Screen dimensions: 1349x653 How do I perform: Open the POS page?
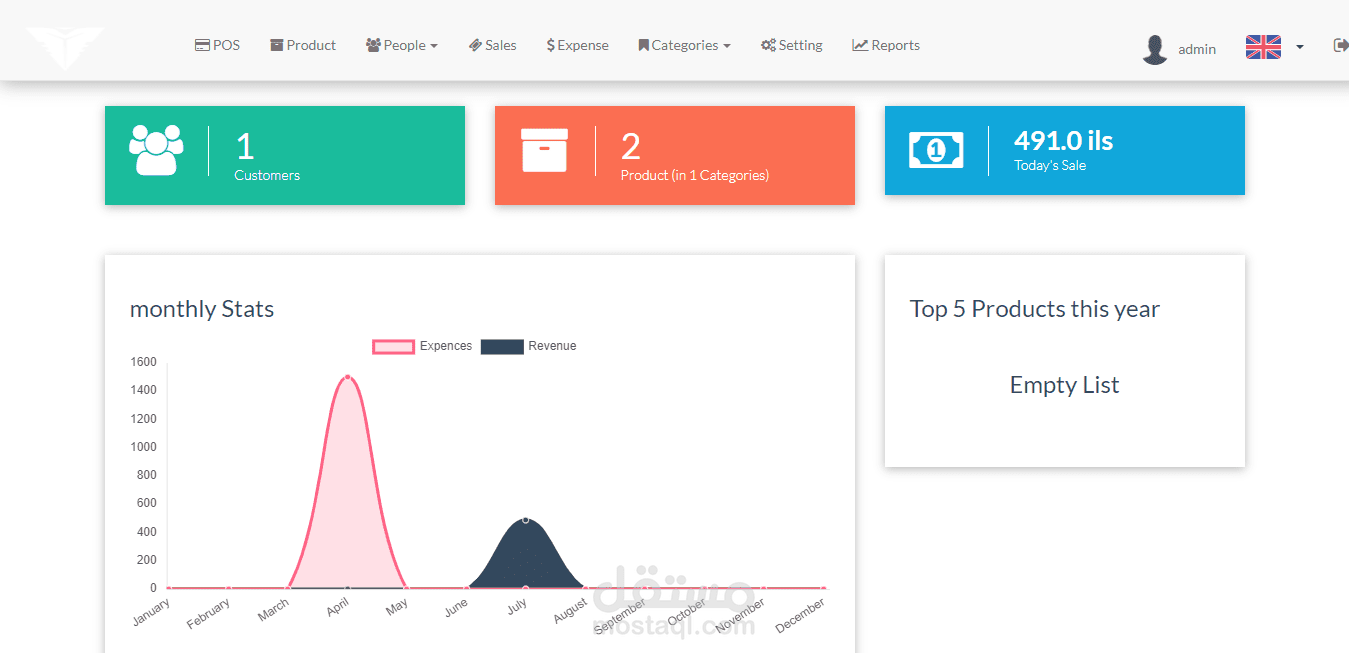(x=217, y=45)
